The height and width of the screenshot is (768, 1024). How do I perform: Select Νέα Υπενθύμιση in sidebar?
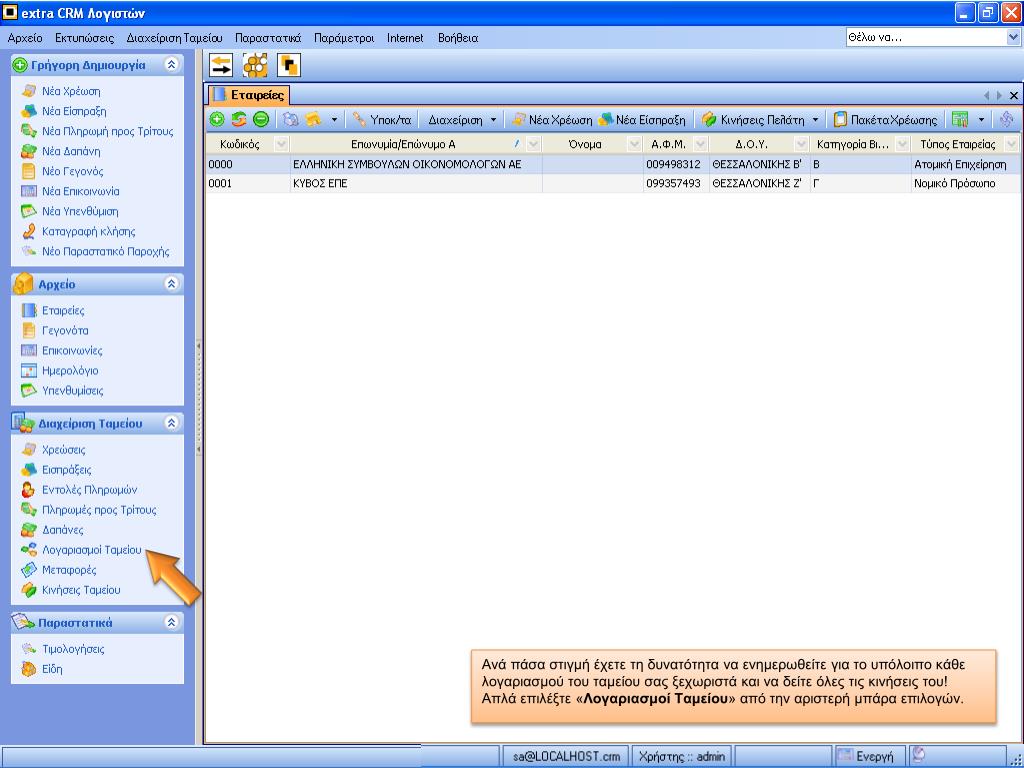(x=80, y=212)
